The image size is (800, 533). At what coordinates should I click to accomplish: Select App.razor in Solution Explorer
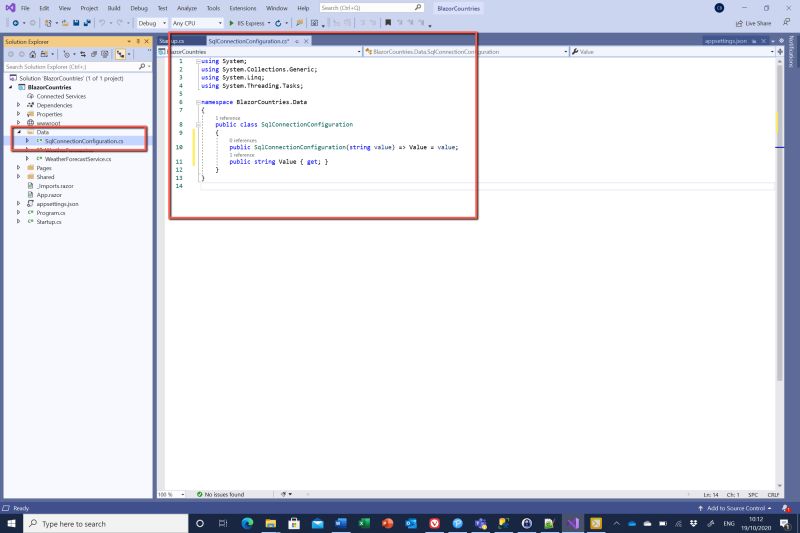click(49, 195)
